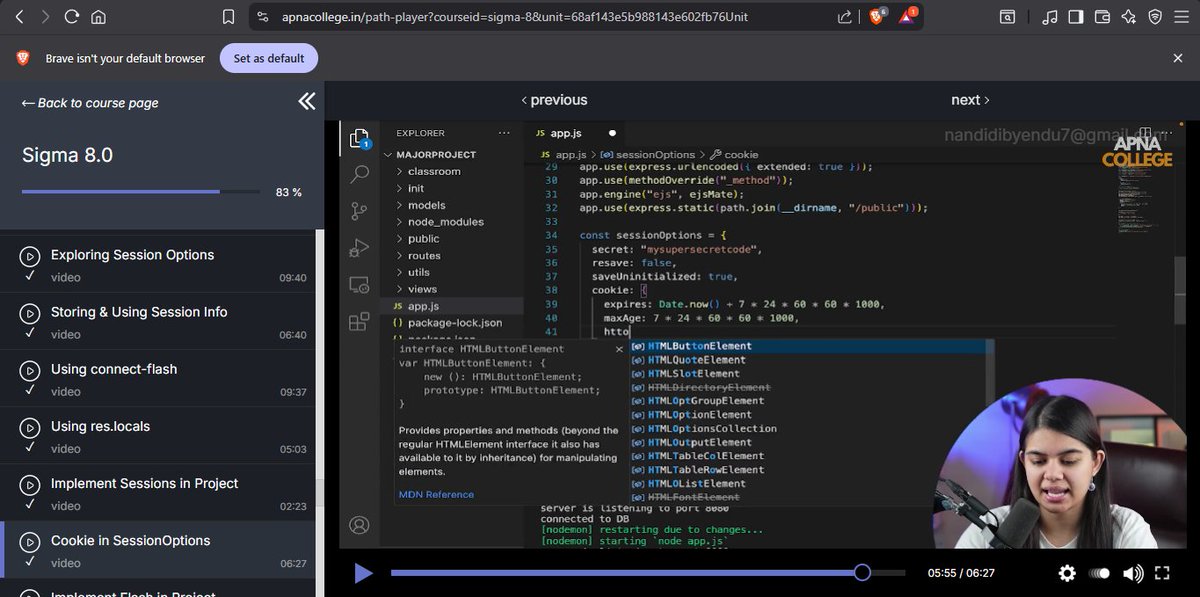Click play icon beside 'Using res.locals'
The height and width of the screenshot is (597, 1200).
pyautogui.click(x=30, y=427)
